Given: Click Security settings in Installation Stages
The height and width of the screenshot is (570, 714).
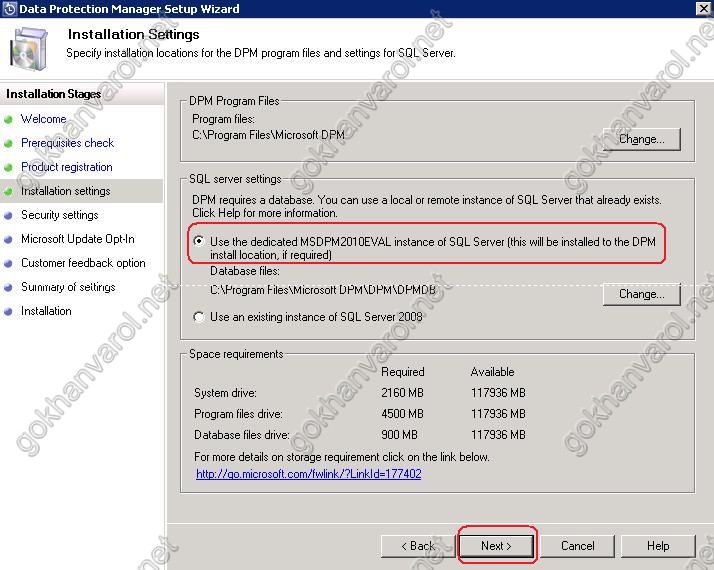Looking at the screenshot, I should click(59, 215).
